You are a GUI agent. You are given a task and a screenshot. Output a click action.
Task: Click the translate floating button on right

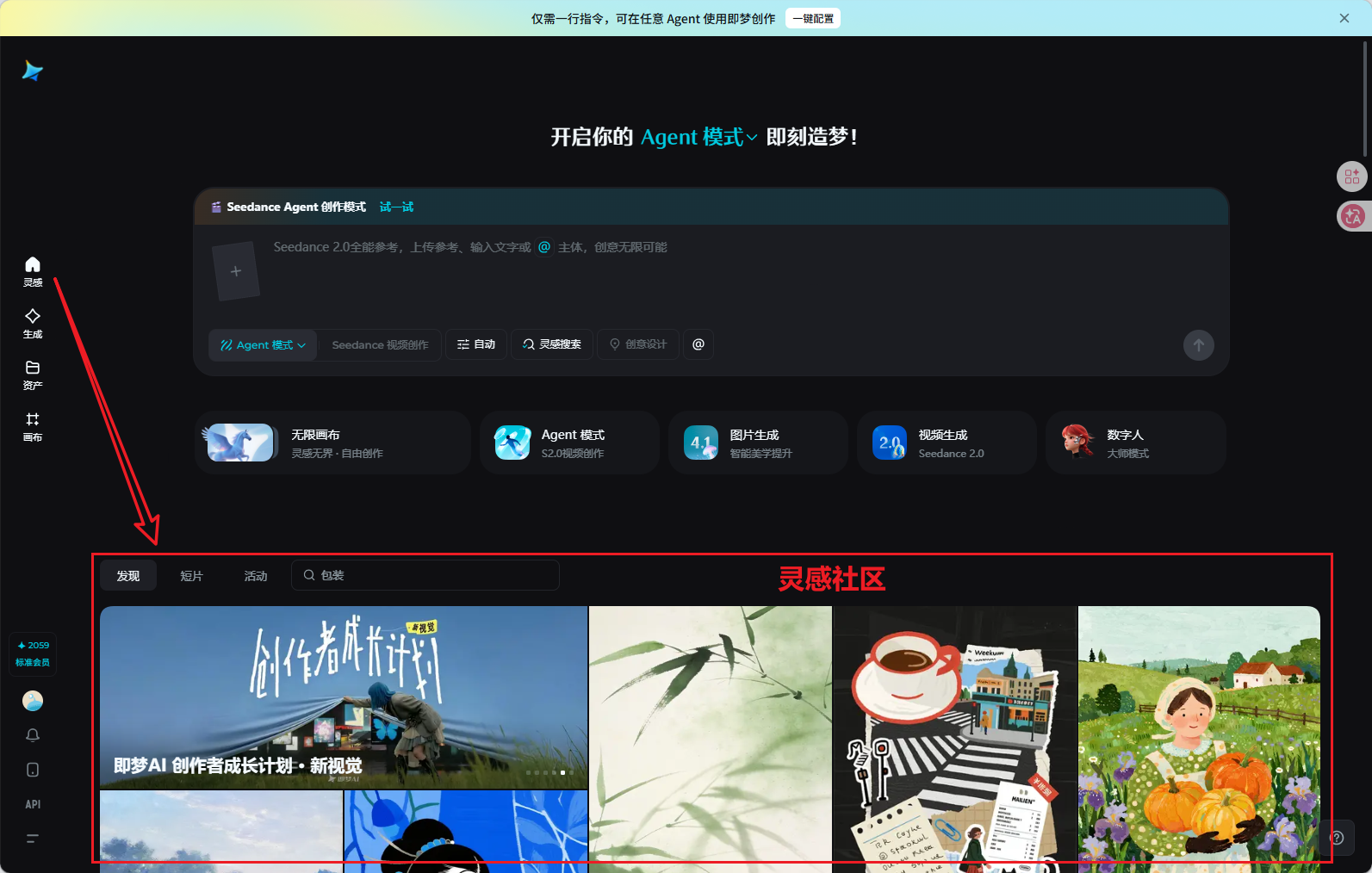[x=1352, y=216]
